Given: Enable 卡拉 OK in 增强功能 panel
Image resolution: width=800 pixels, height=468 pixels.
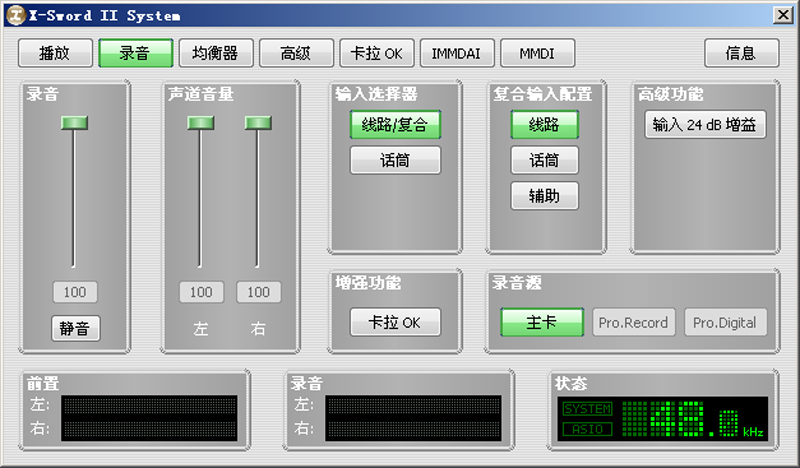Looking at the screenshot, I should tap(395, 322).
